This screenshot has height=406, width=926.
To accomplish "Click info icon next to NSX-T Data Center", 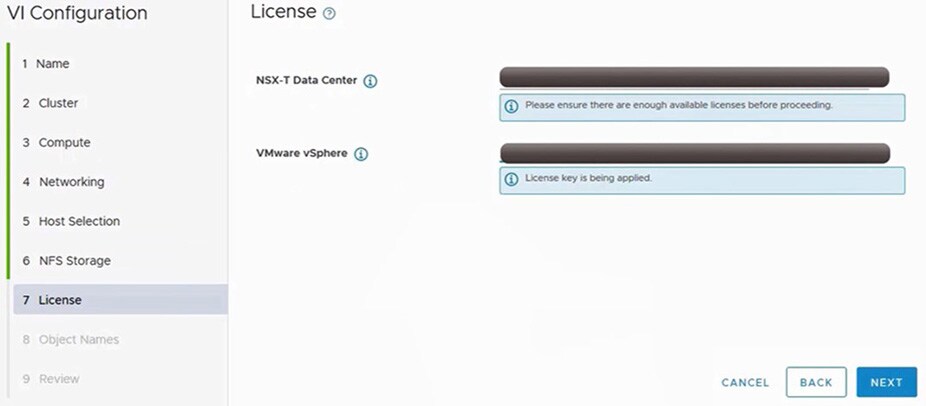I will (370, 82).
